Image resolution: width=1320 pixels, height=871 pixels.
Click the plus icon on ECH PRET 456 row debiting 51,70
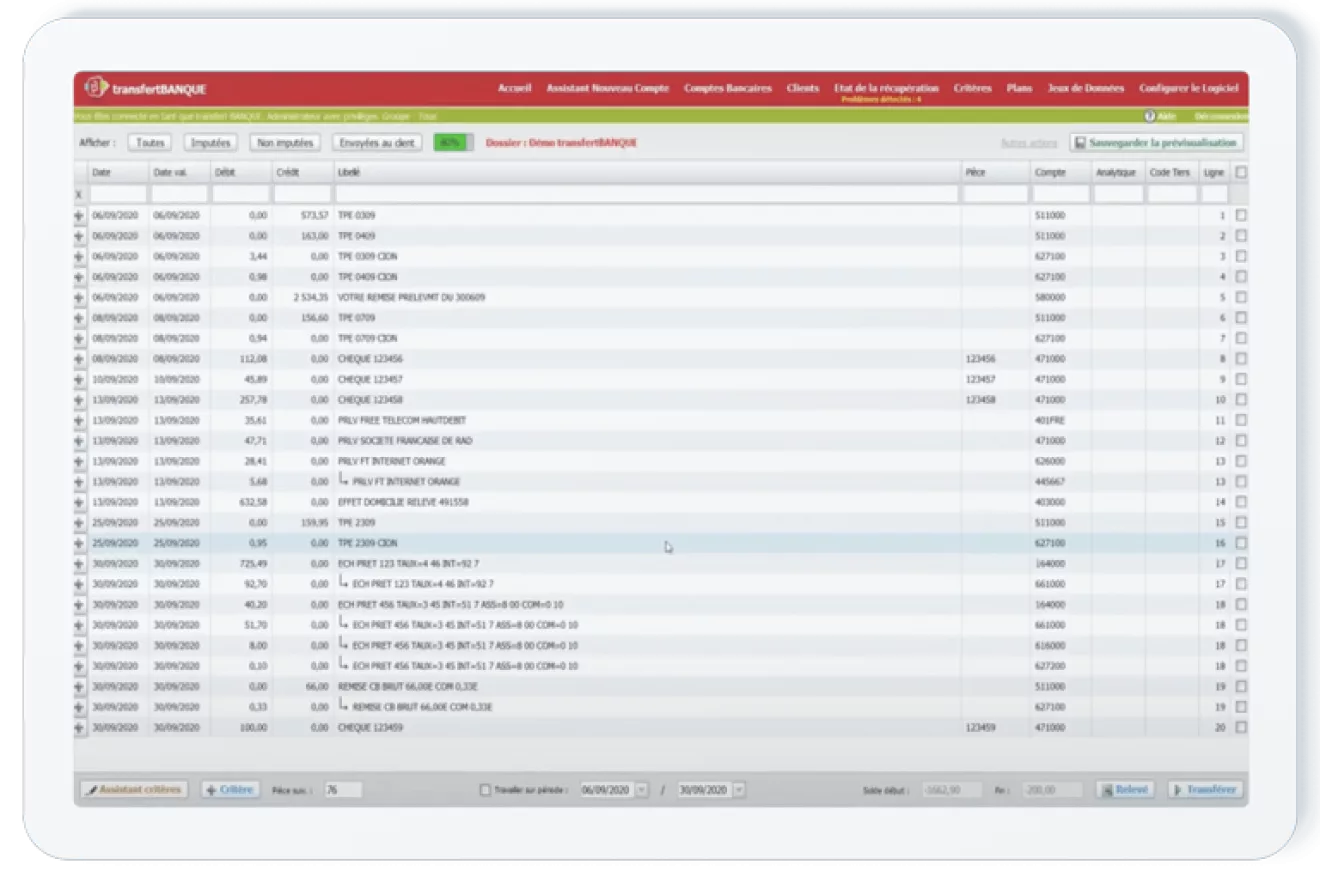tap(79, 625)
